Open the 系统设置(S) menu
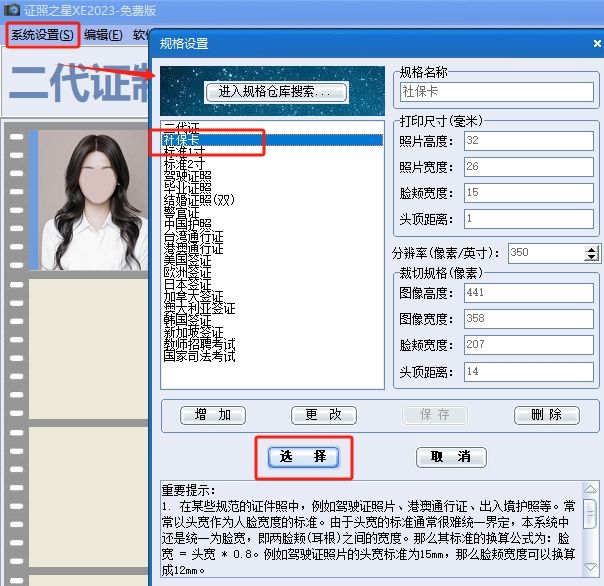The width and height of the screenshot is (604, 586). (x=42, y=35)
